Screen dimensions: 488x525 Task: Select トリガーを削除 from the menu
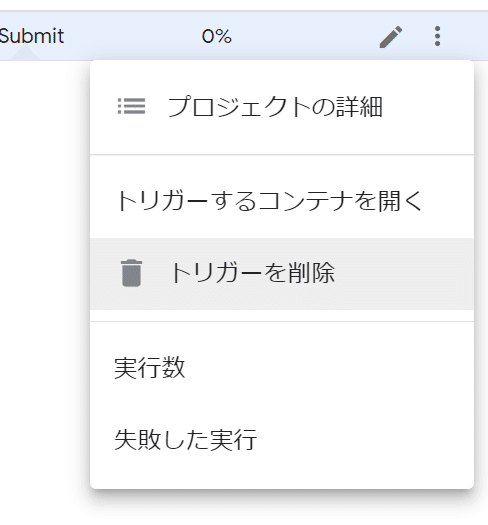(x=282, y=274)
